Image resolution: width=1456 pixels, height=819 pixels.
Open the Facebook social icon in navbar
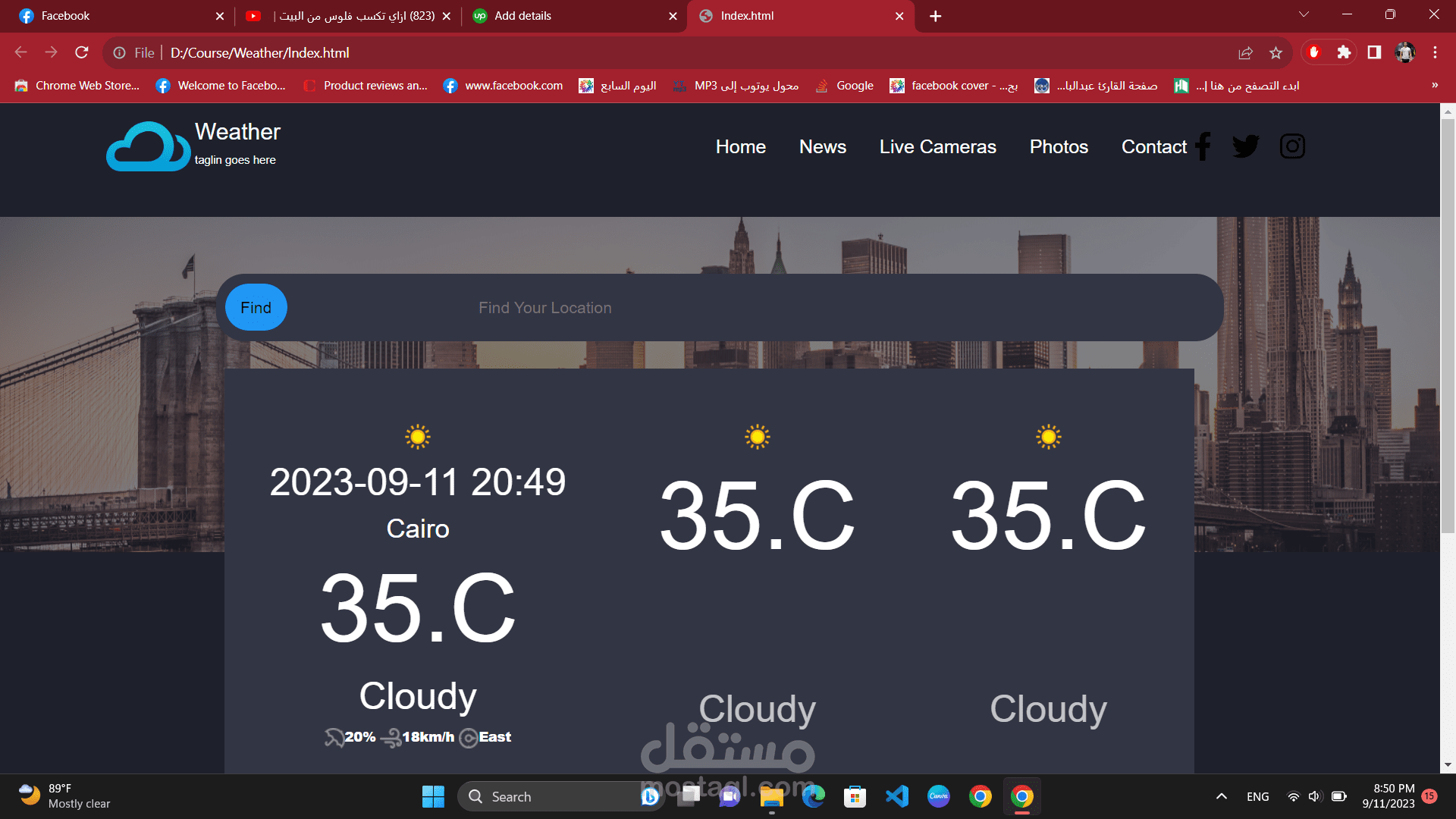[x=1203, y=146]
